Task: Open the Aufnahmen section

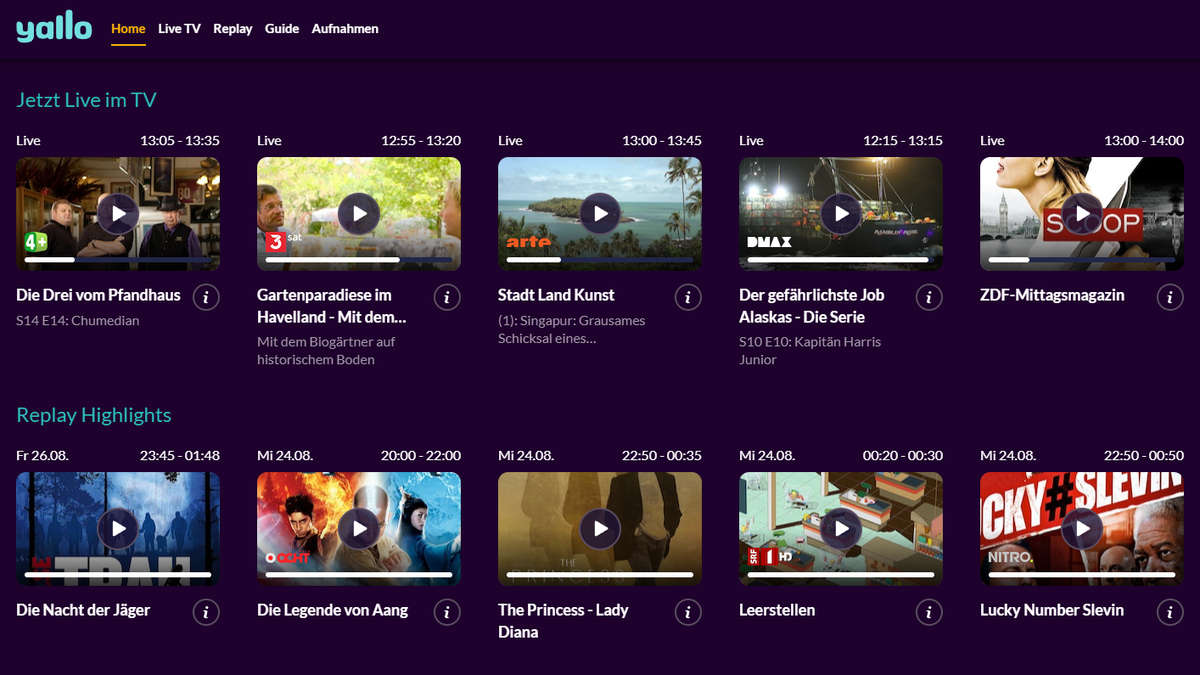Action: [345, 28]
